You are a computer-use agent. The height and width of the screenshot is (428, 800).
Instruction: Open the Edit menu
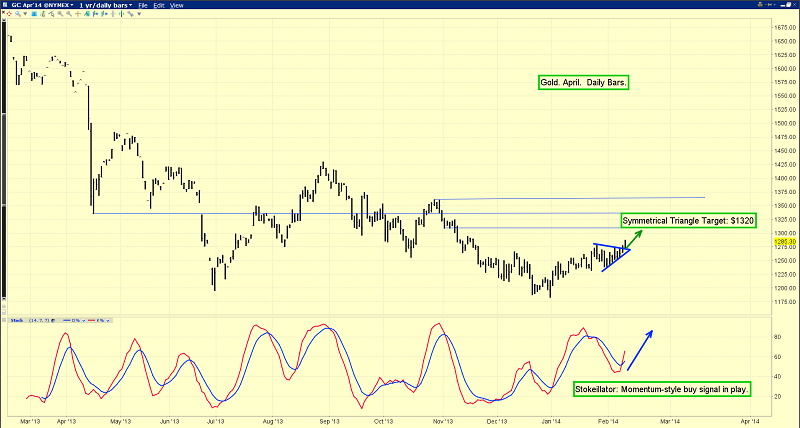coord(160,6)
